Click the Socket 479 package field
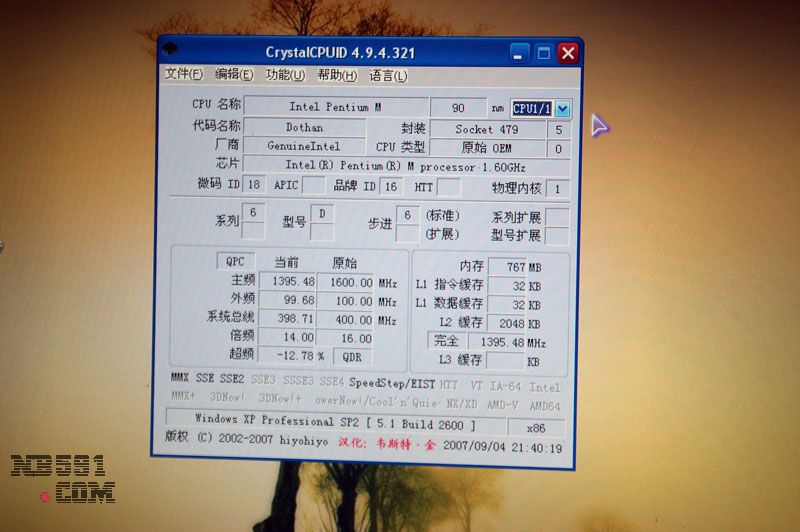 (x=487, y=130)
